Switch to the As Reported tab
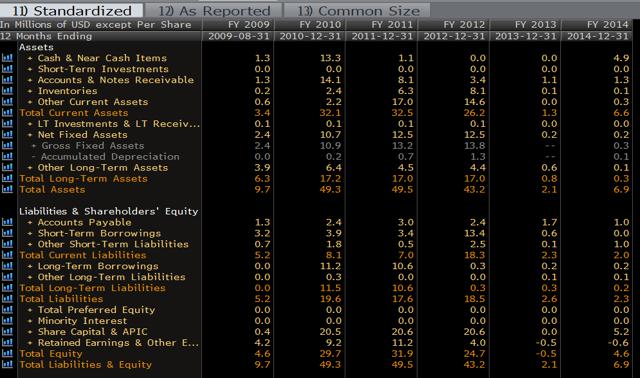640x378 pixels. click(x=214, y=11)
